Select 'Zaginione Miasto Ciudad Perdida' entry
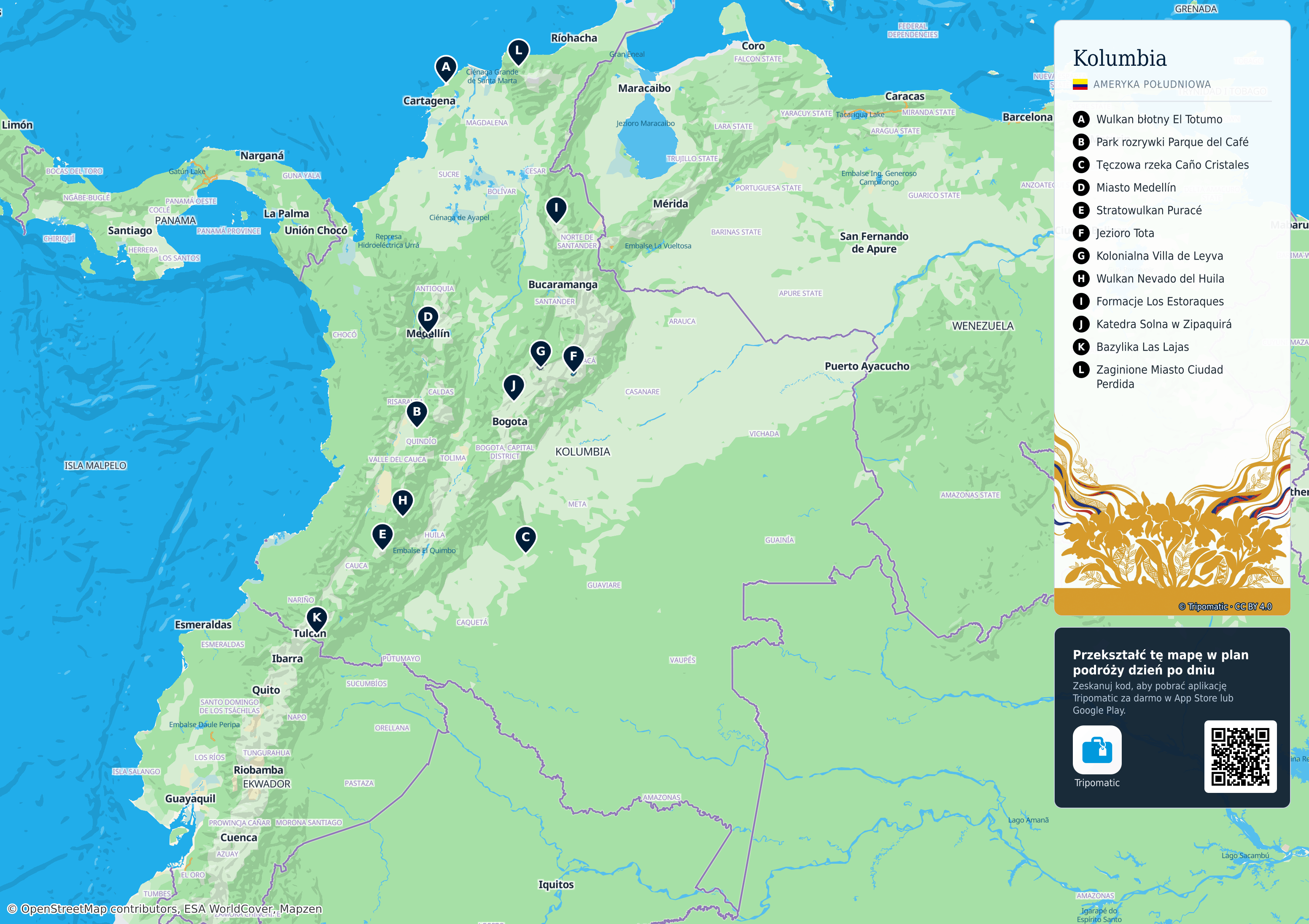Image resolution: width=1309 pixels, height=924 pixels. click(1160, 377)
